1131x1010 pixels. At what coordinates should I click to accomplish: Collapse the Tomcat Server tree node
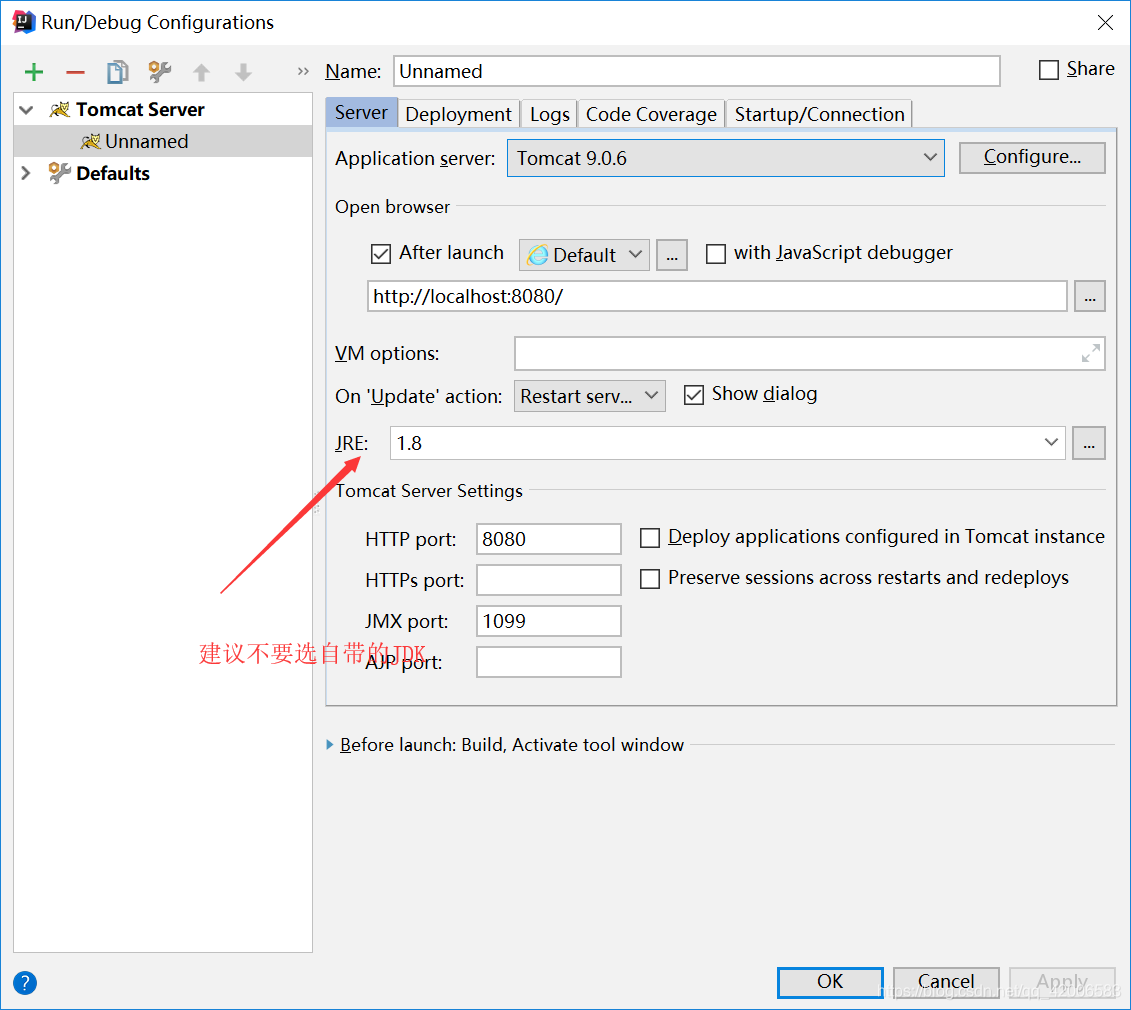[x=27, y=110]
